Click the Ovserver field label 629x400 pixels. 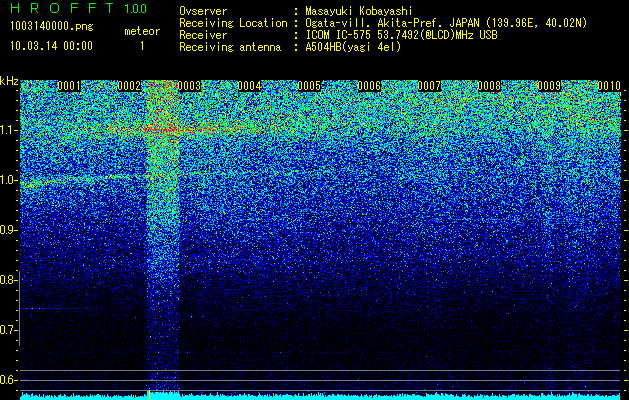(x=203, y=11)
